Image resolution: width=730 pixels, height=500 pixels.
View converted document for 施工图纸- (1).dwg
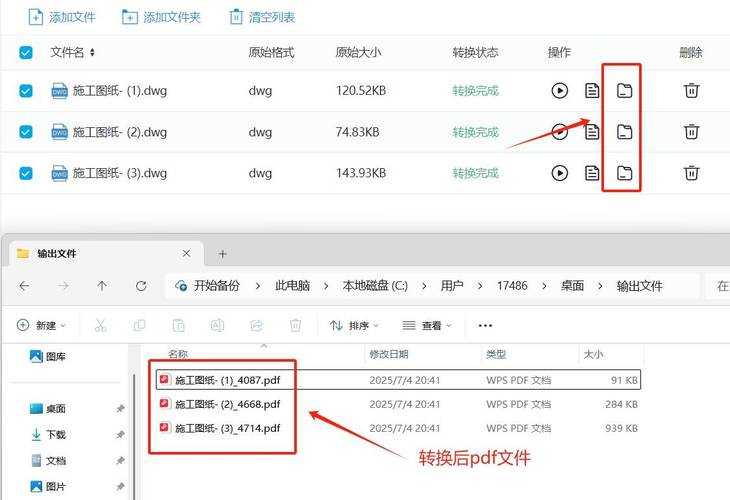[593, 91]
